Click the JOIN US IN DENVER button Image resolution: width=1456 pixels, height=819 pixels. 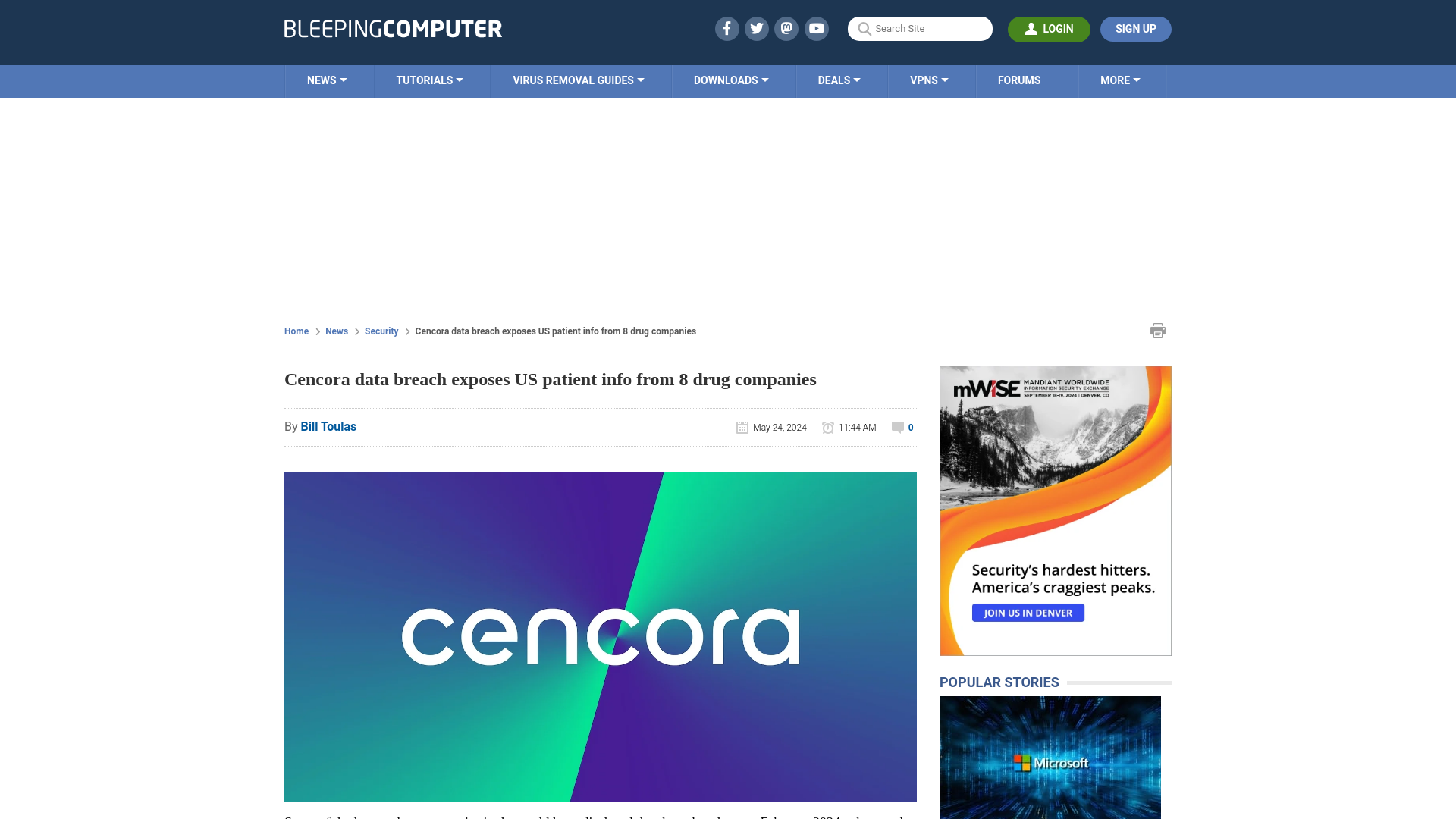(1028, 612)
